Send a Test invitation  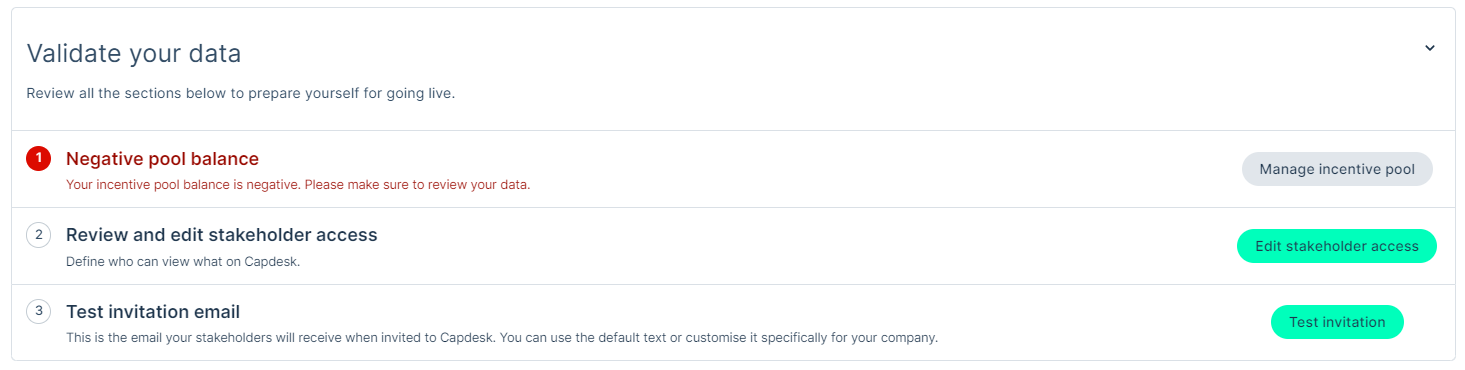1337,322
